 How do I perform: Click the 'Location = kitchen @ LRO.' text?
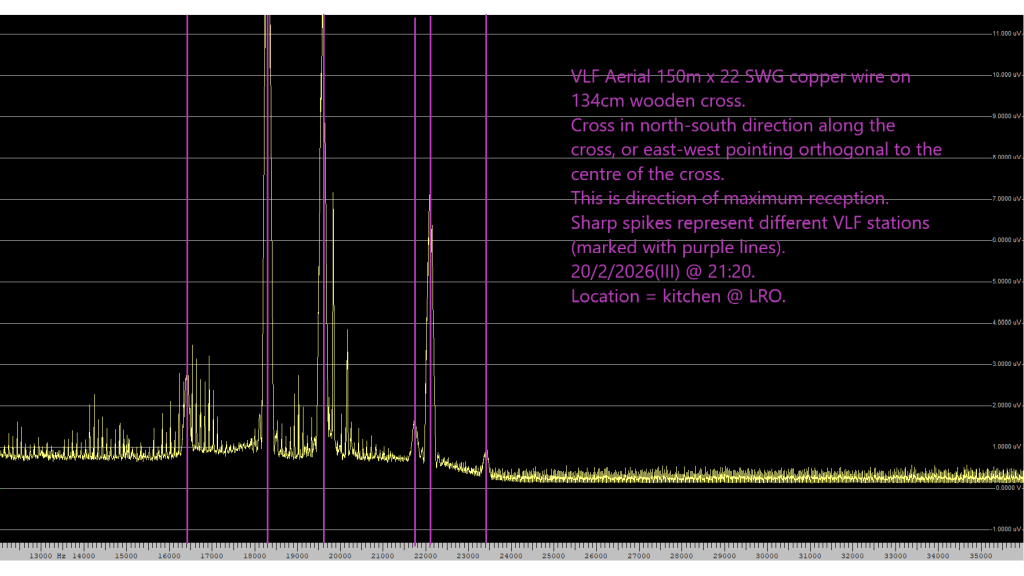(678, 296)
